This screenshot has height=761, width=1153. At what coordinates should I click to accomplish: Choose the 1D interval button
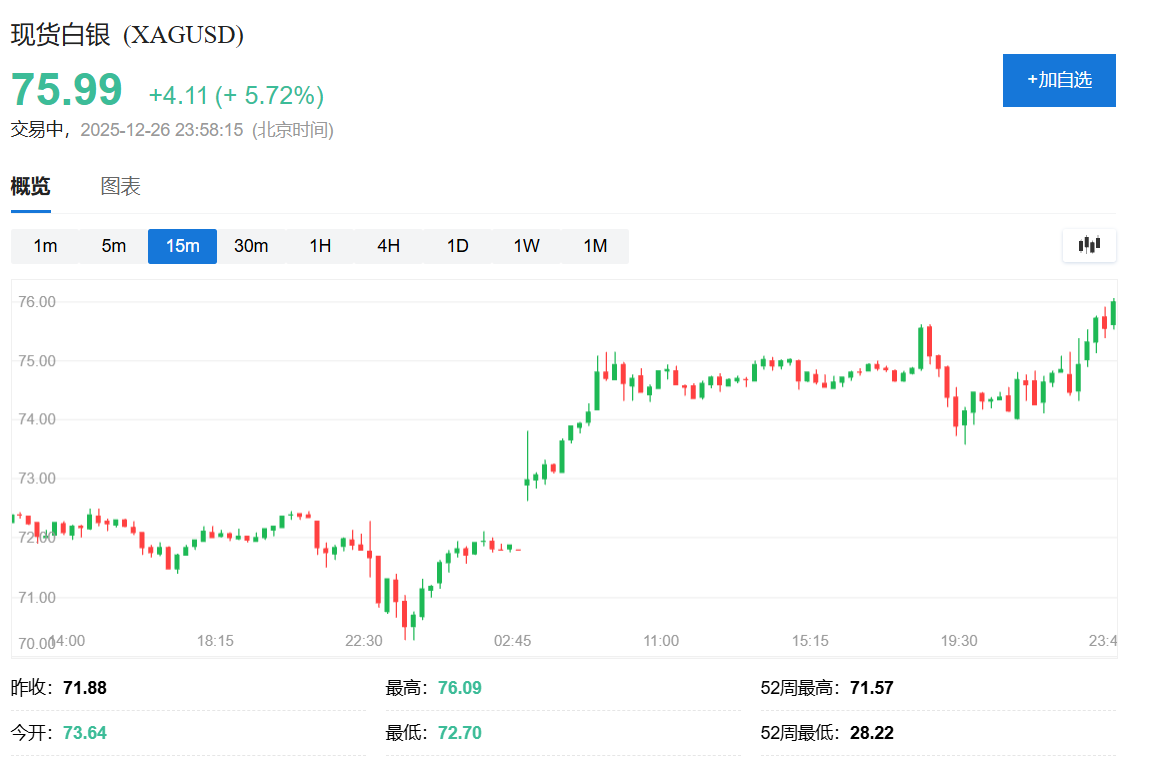coord(457,246)
